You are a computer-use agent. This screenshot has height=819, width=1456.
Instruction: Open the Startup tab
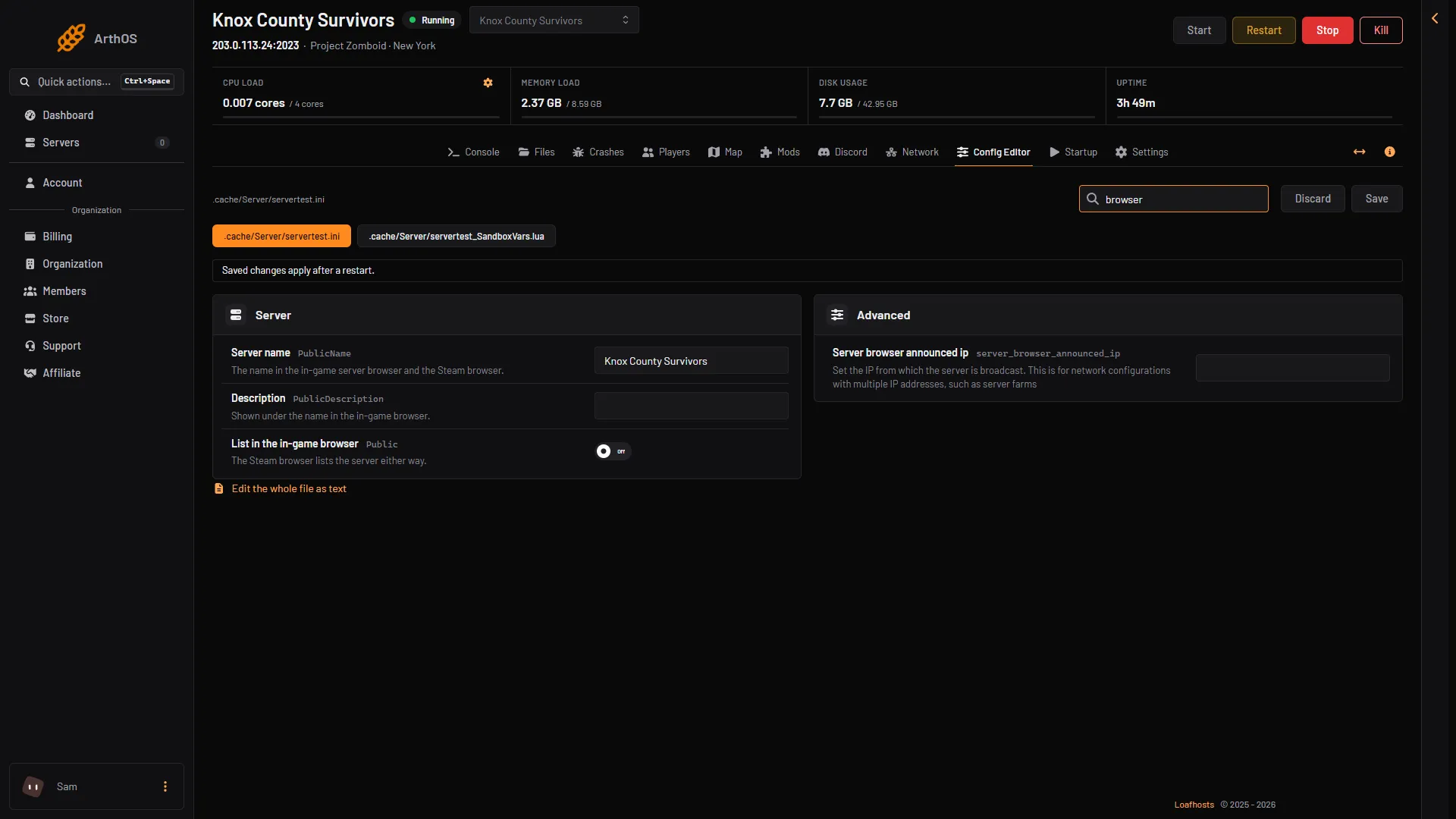click(1073, 152)
